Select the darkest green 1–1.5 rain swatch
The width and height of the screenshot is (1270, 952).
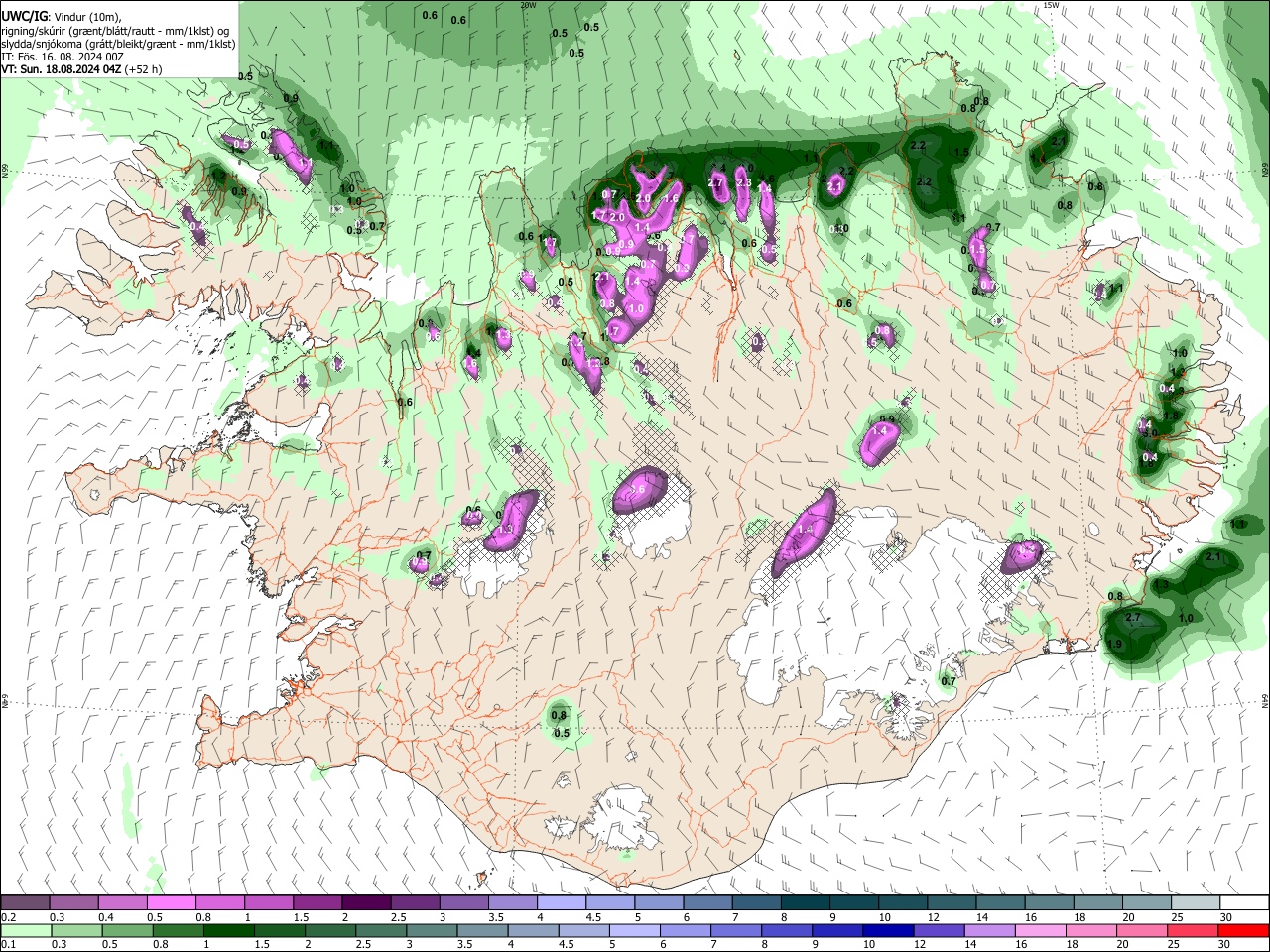(228, 930)
